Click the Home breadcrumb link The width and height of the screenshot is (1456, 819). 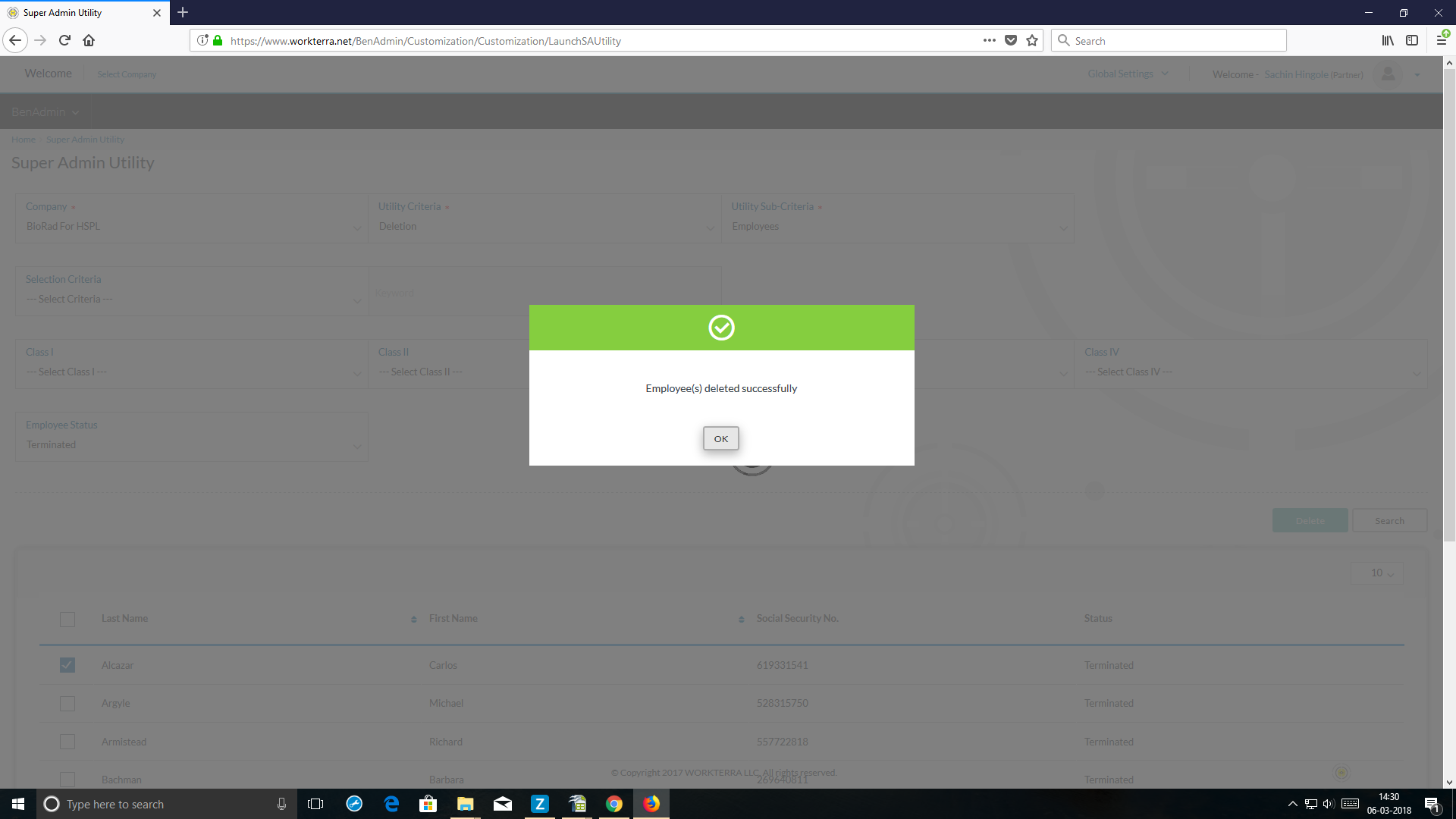click(x=24, y=140)
